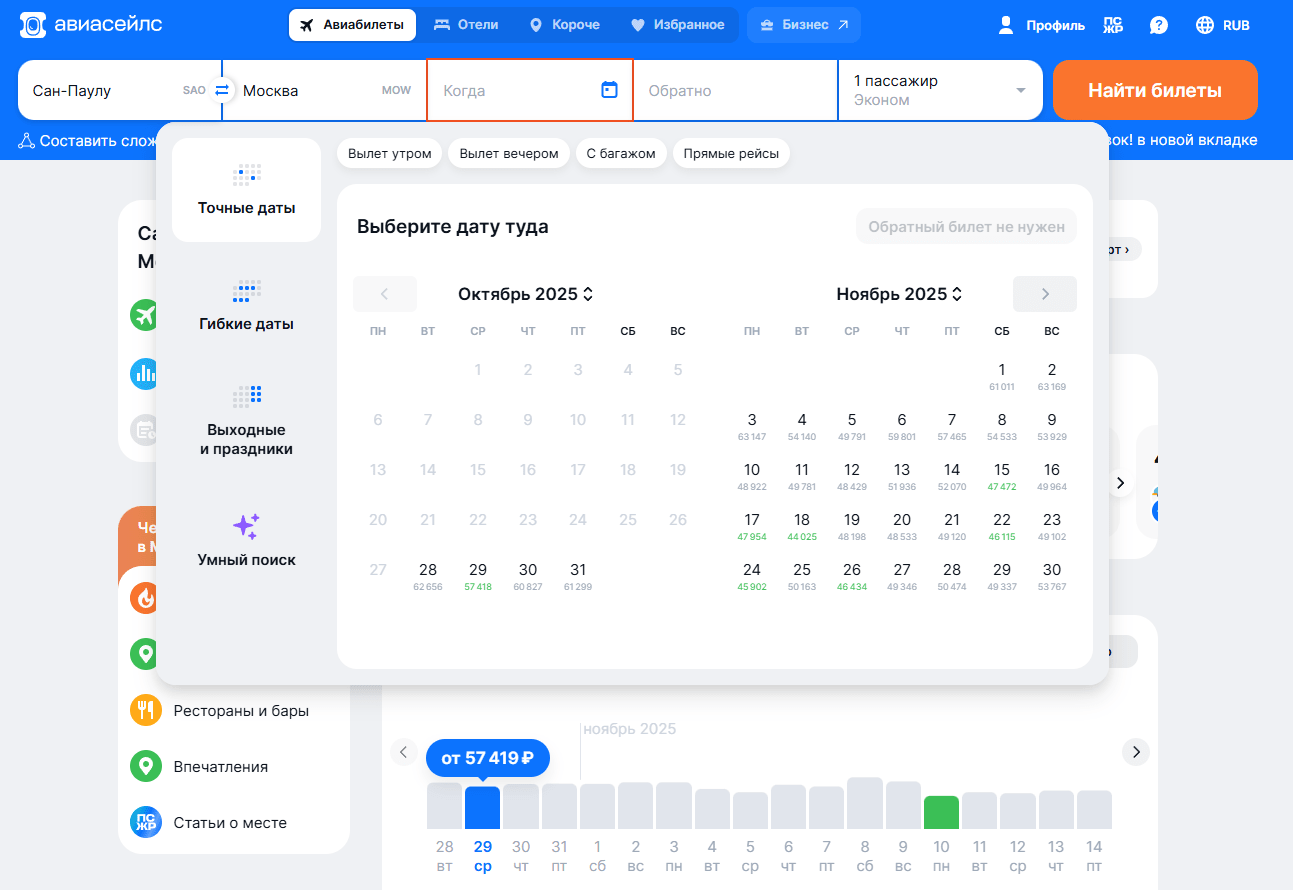Select November 22 priced 46 115
1293x890 pixels.
[x=1002, y=526]
